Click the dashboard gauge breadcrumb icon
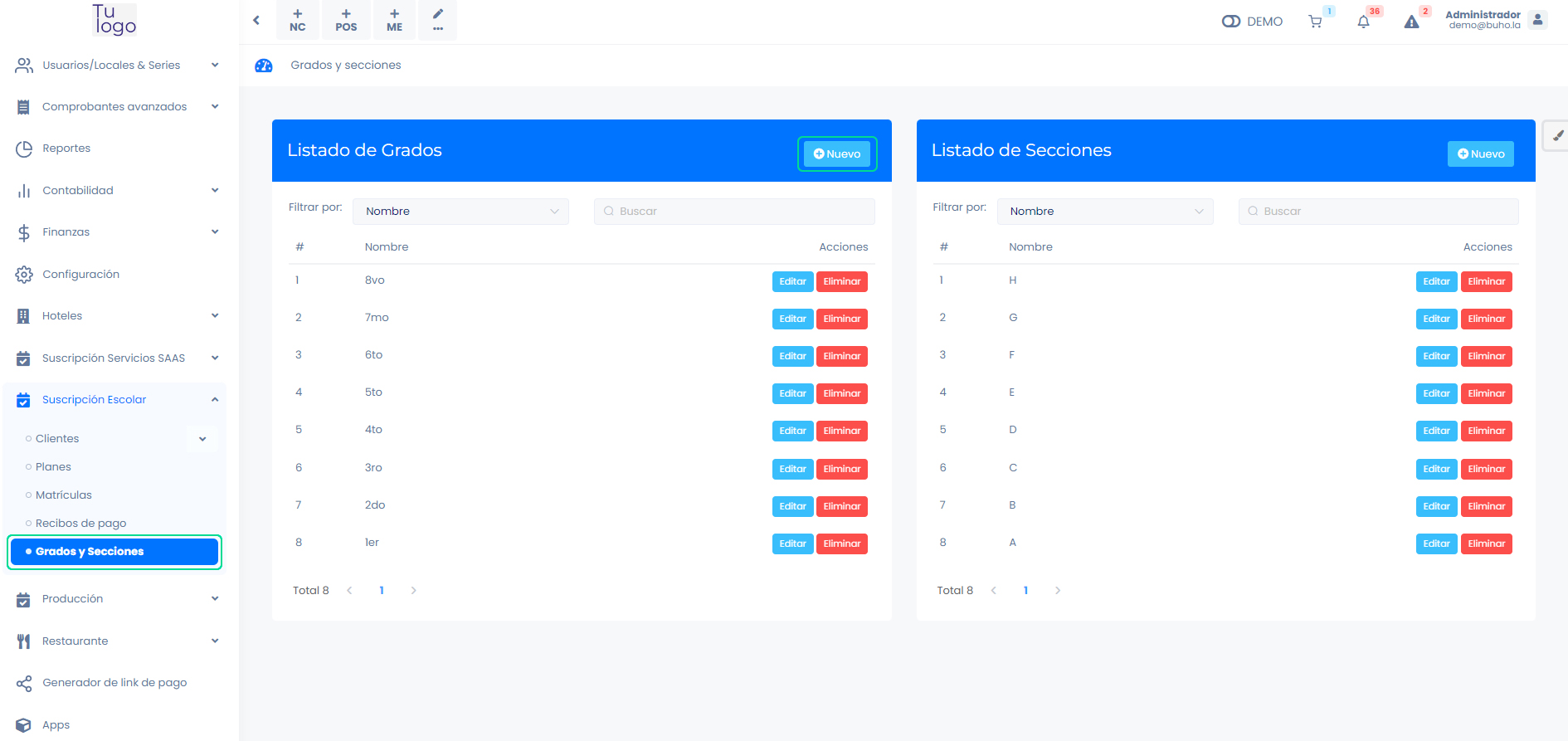The image size is (1568, 741). click(264, 66)
